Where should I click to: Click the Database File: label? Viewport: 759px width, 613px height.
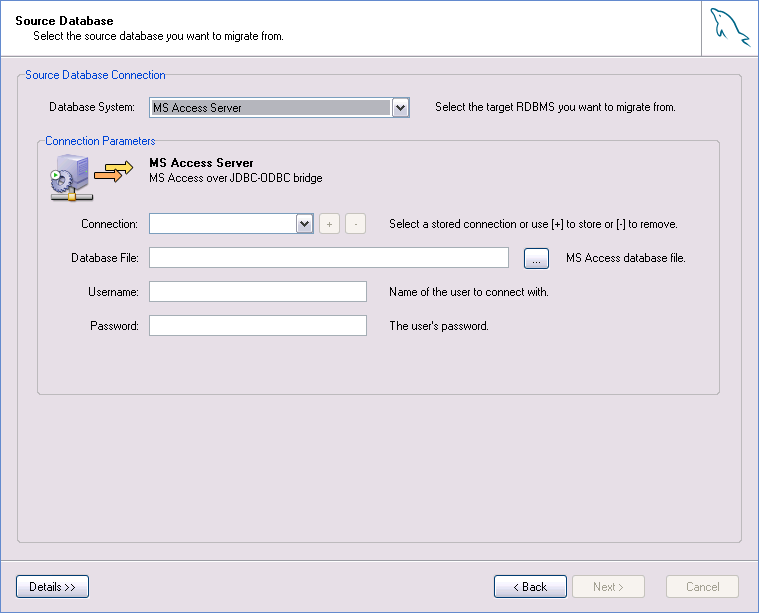pos(105,258)
